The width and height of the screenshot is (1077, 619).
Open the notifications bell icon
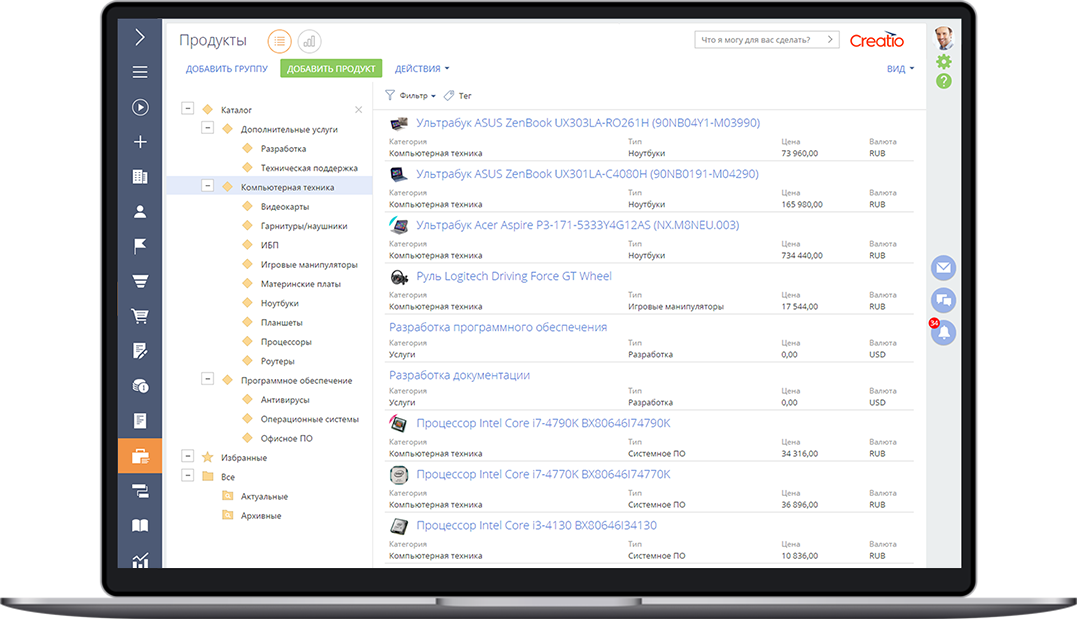point(944,333)
